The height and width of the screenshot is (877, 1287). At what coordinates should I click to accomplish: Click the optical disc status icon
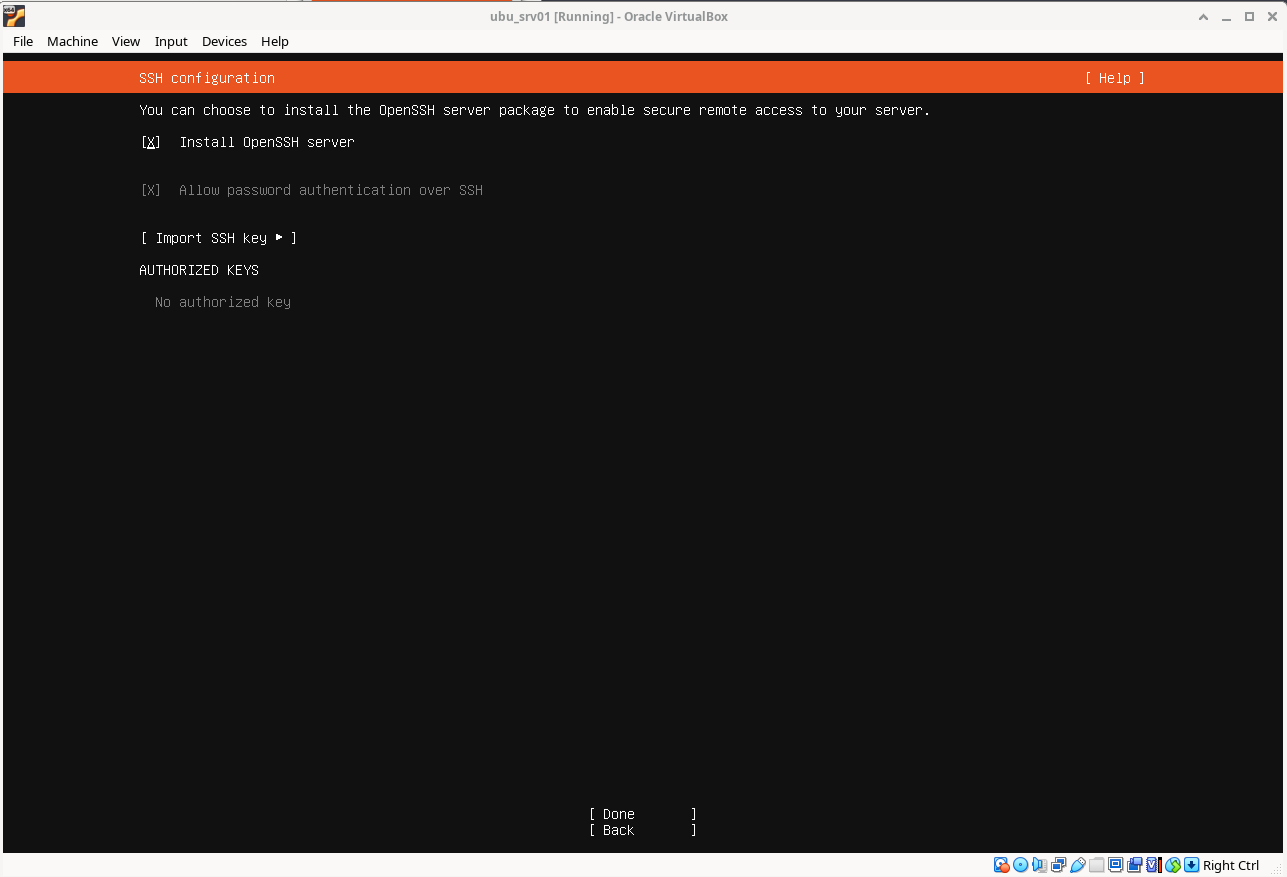pos(1020,865)
